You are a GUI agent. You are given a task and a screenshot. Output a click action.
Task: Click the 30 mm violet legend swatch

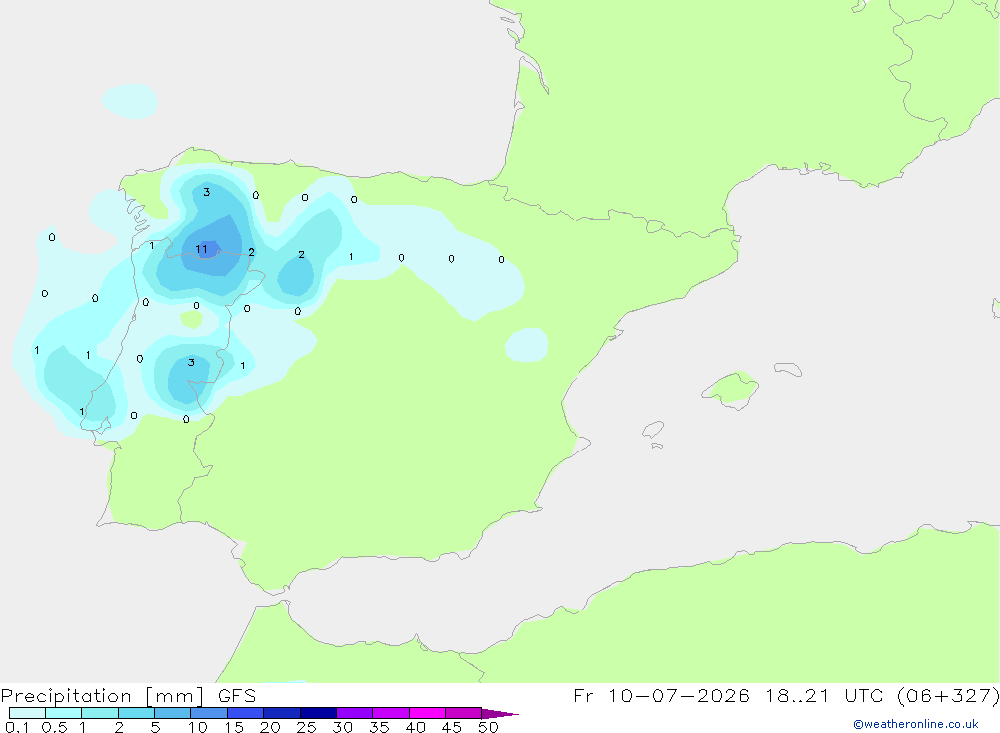coord(355,713)
